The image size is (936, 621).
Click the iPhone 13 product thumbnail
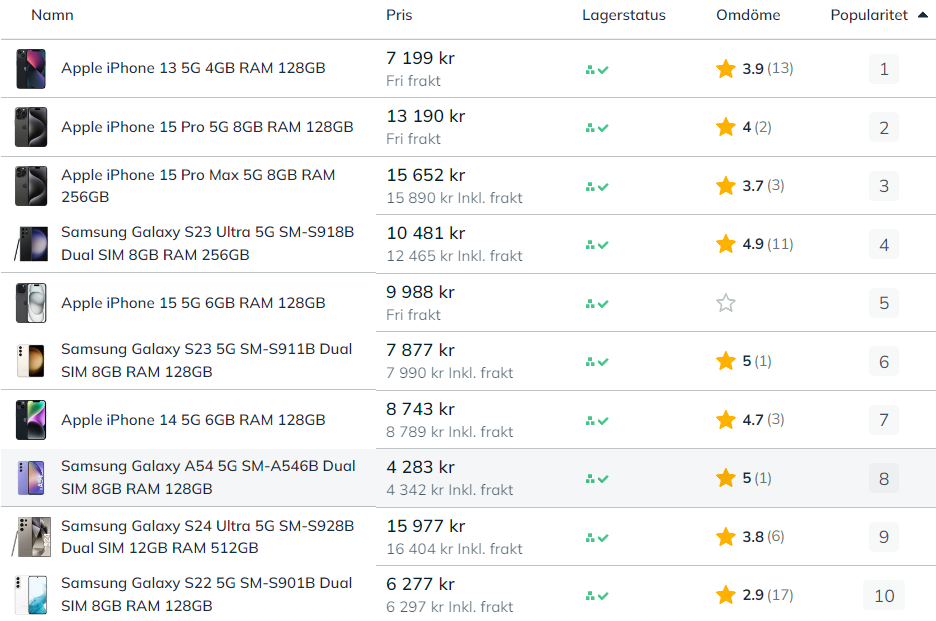[x=30, y=69]
